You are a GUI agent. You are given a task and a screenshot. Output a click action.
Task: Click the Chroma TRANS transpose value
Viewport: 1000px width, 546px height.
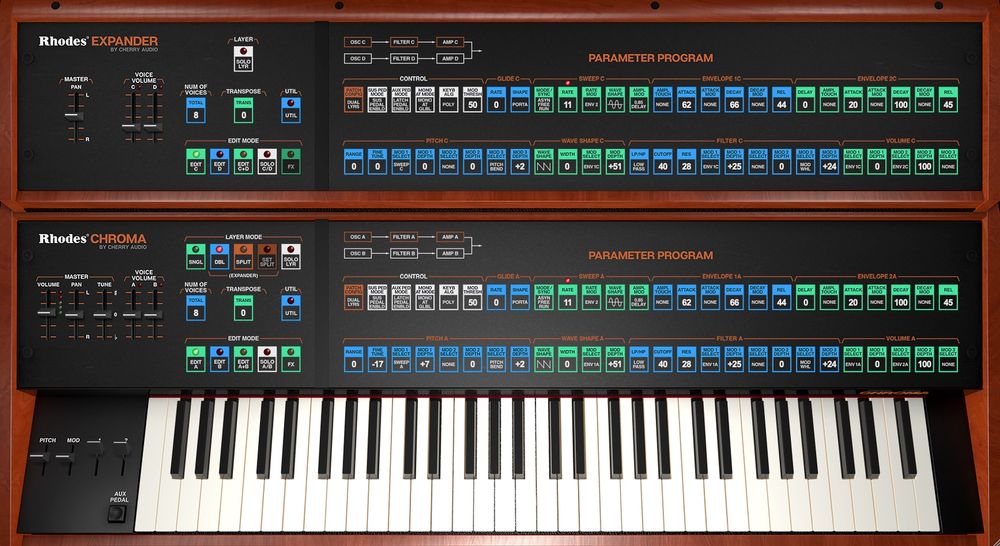pos(243,307)
